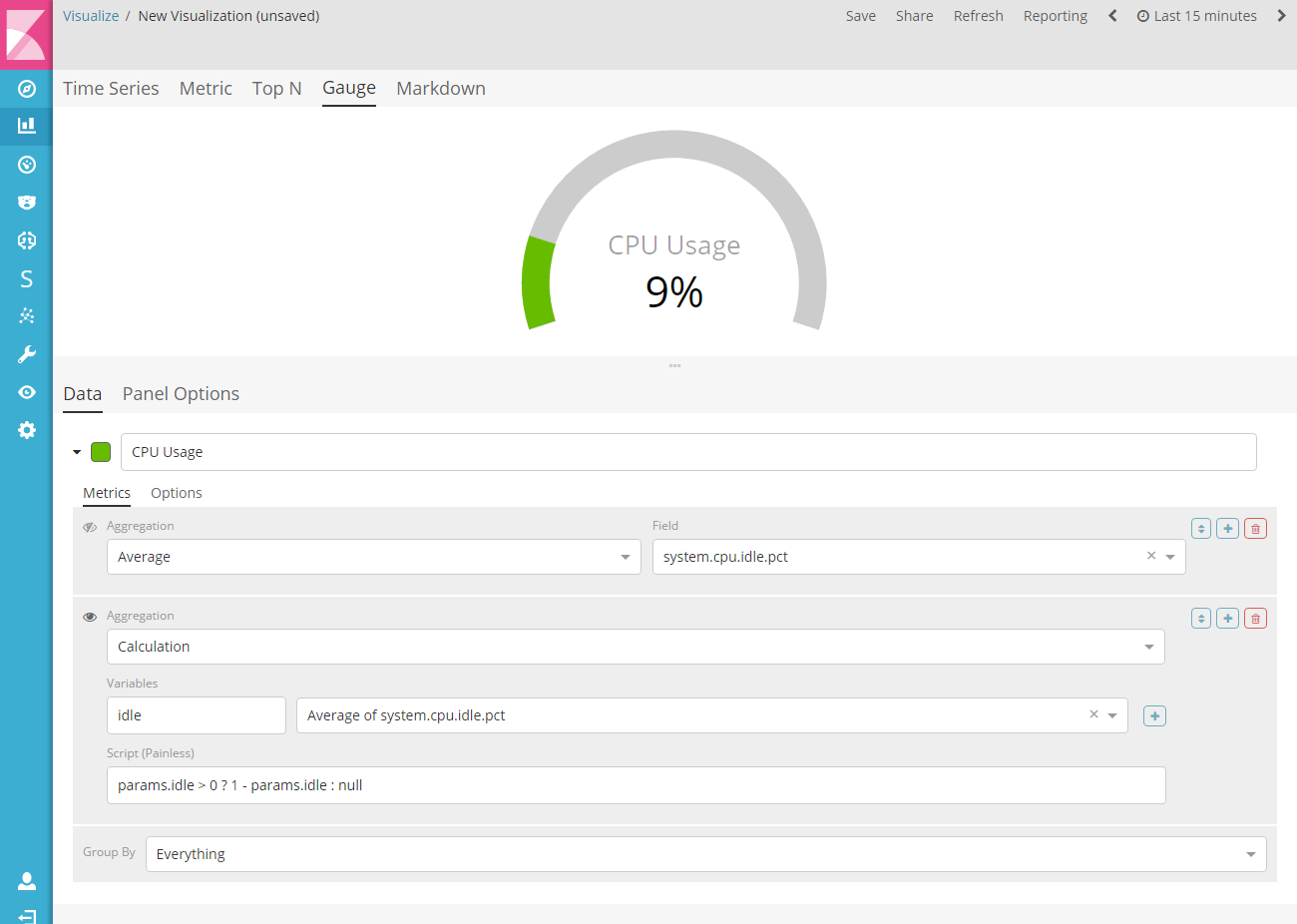The image size is (1297, 924).
Task: Open the Average aggregation dropdown
Action: [373, 557]
